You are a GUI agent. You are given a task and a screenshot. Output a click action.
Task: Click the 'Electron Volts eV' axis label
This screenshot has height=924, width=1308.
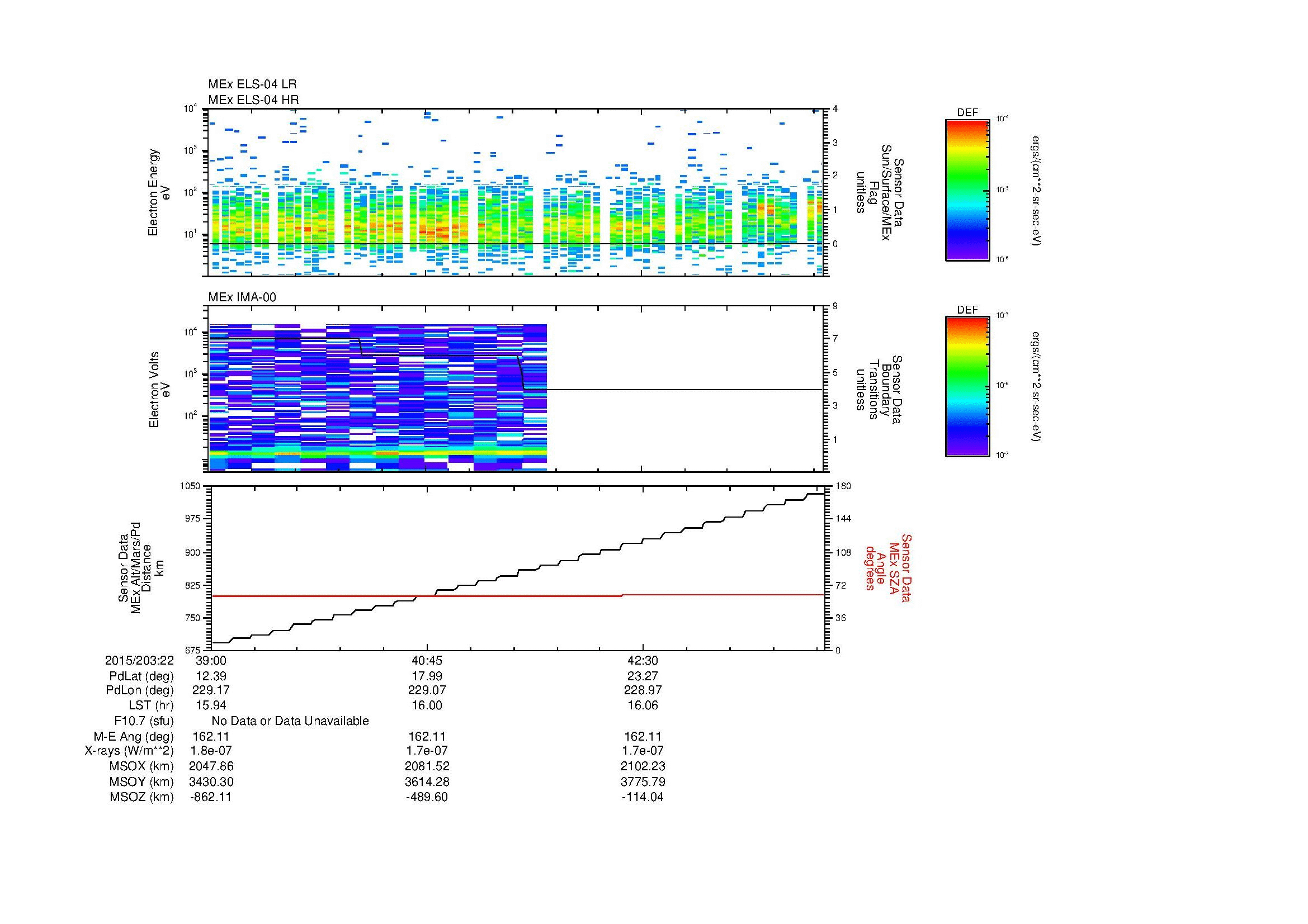click(159, 390)
